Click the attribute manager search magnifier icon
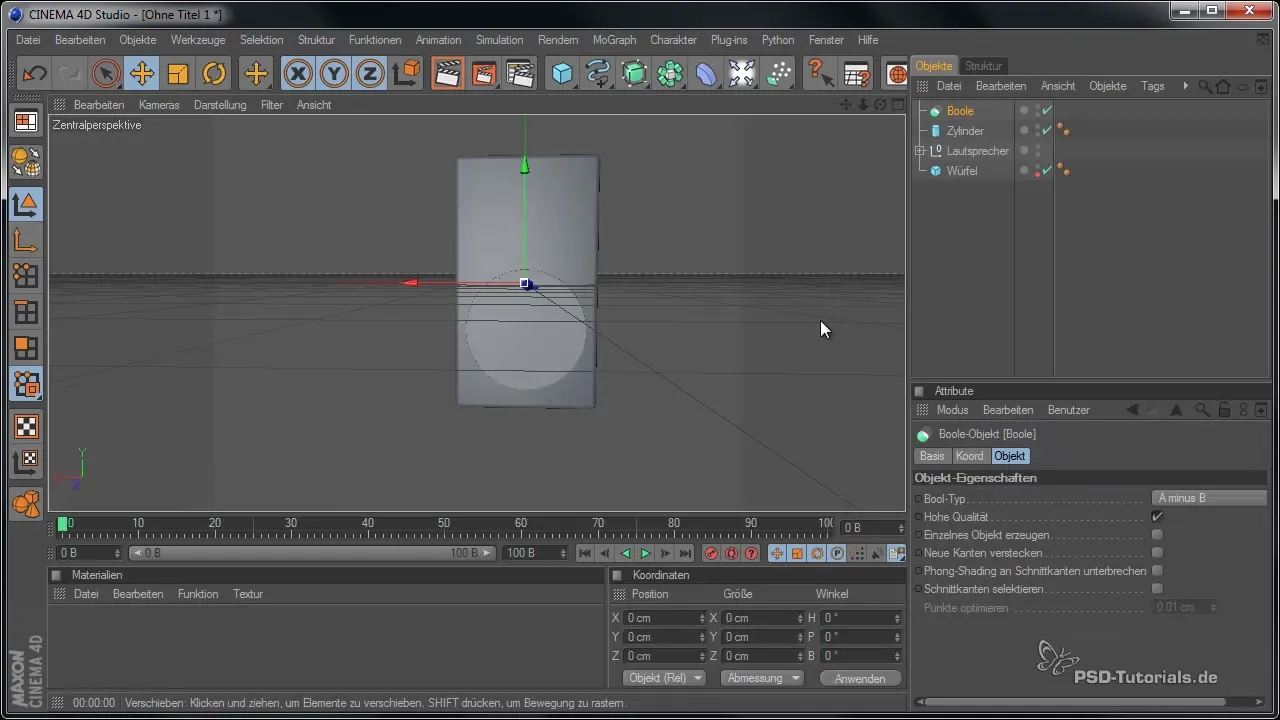Image resolution: width=1280 pixels, height=720 pixels. point(1202,410)
